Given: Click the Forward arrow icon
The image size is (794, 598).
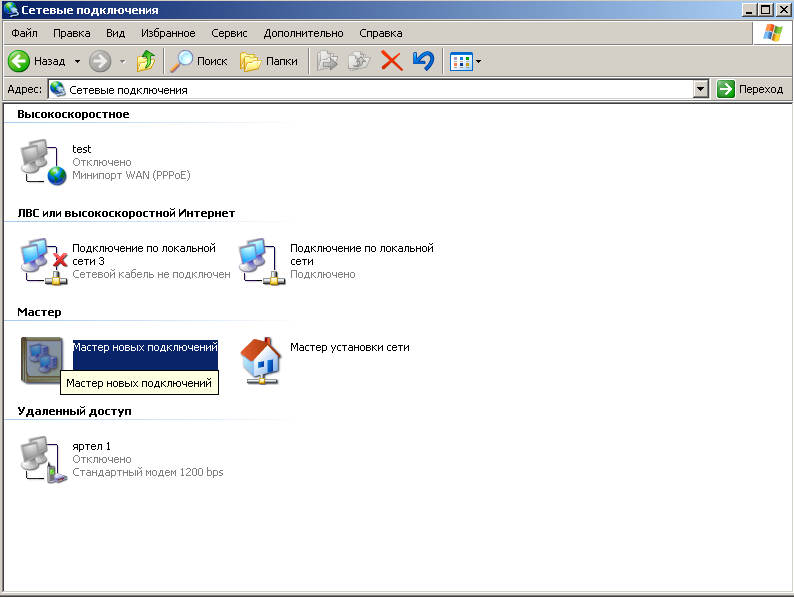Looking at the screenshot, I should [x=100, y=61].
